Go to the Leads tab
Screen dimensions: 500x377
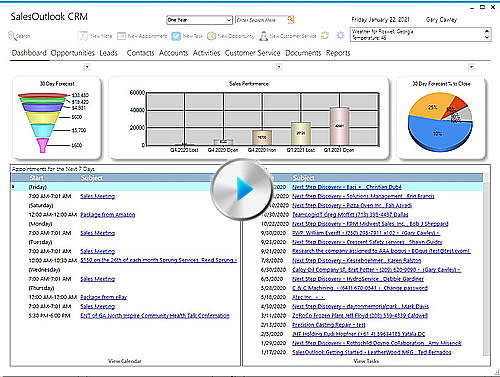coord(109,53)
